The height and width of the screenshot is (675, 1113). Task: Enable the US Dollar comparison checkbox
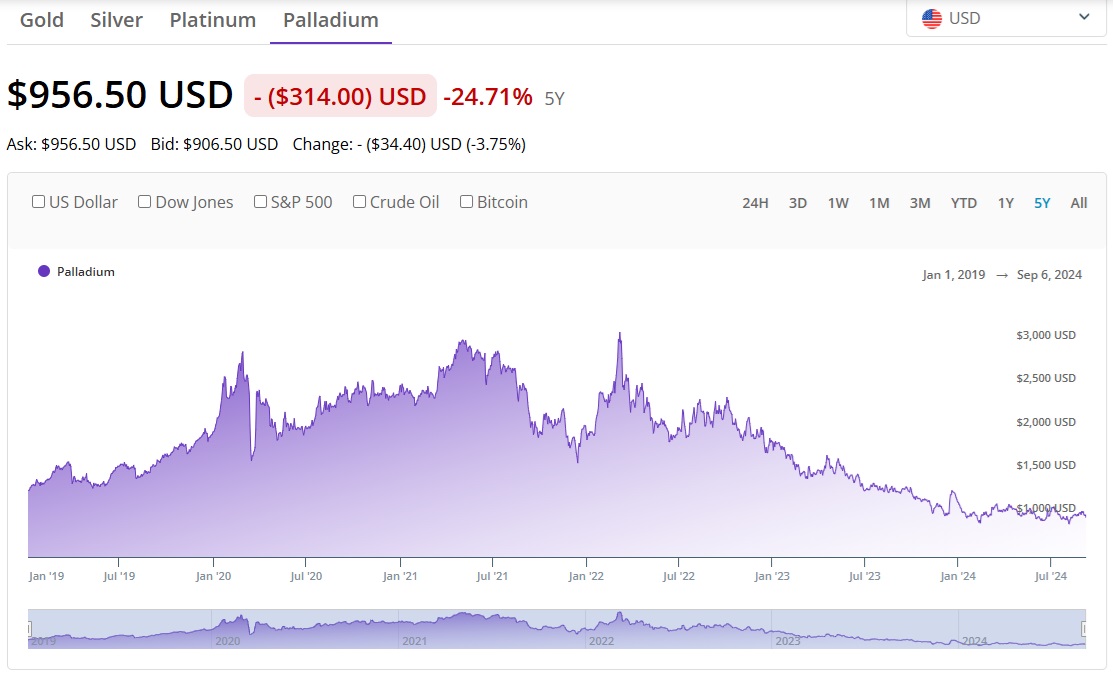pyautogui.click(x=39, y=202)
